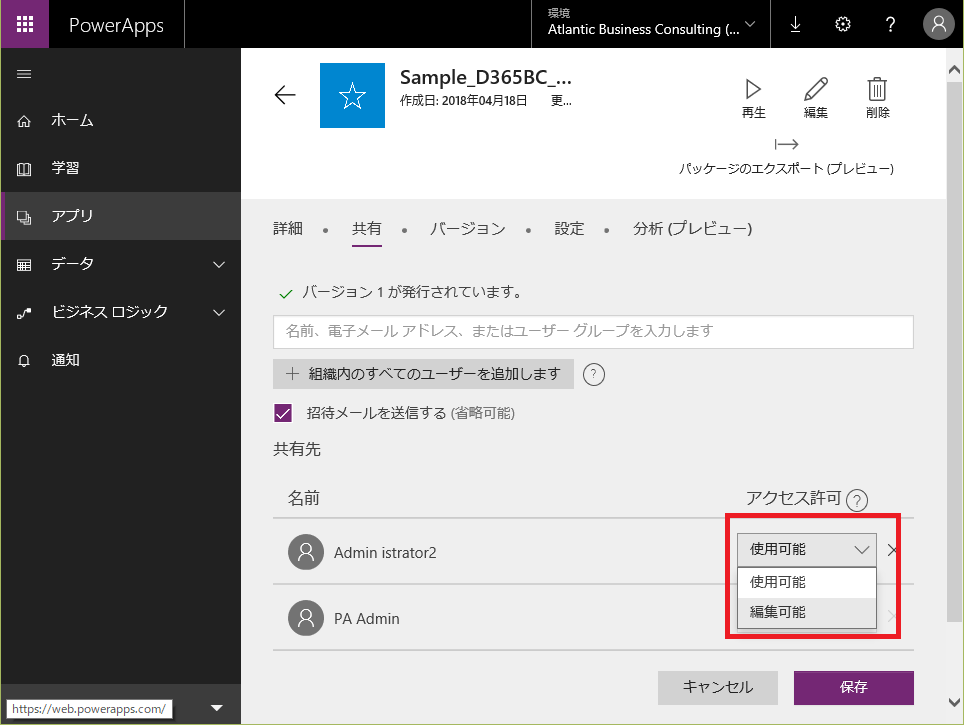964x725 pixels.
Task: Switch to the 設定 tab
Action: point(569,229)
